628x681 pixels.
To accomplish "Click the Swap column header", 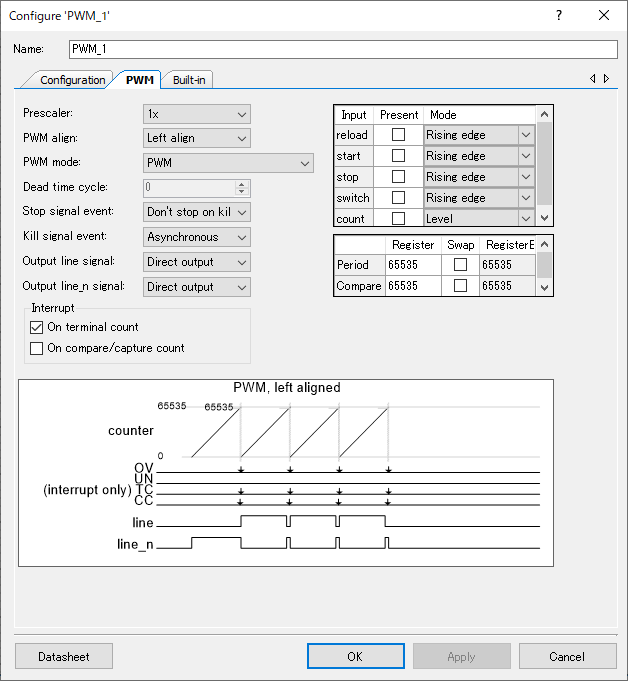I will (x=460, y=245).
